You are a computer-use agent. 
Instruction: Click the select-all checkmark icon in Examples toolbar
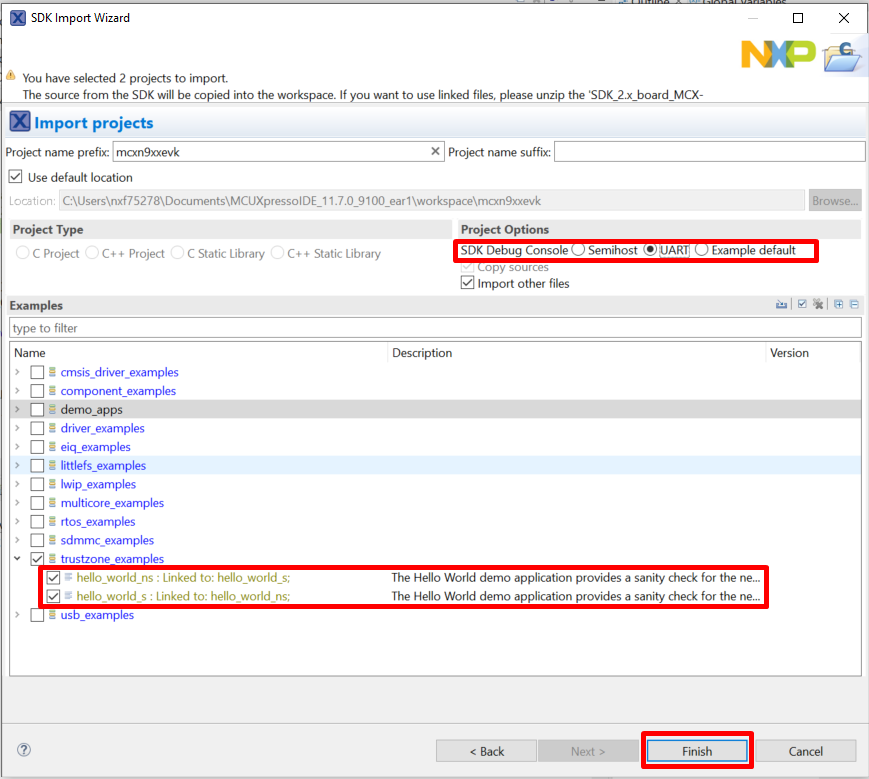coord(801,305)
